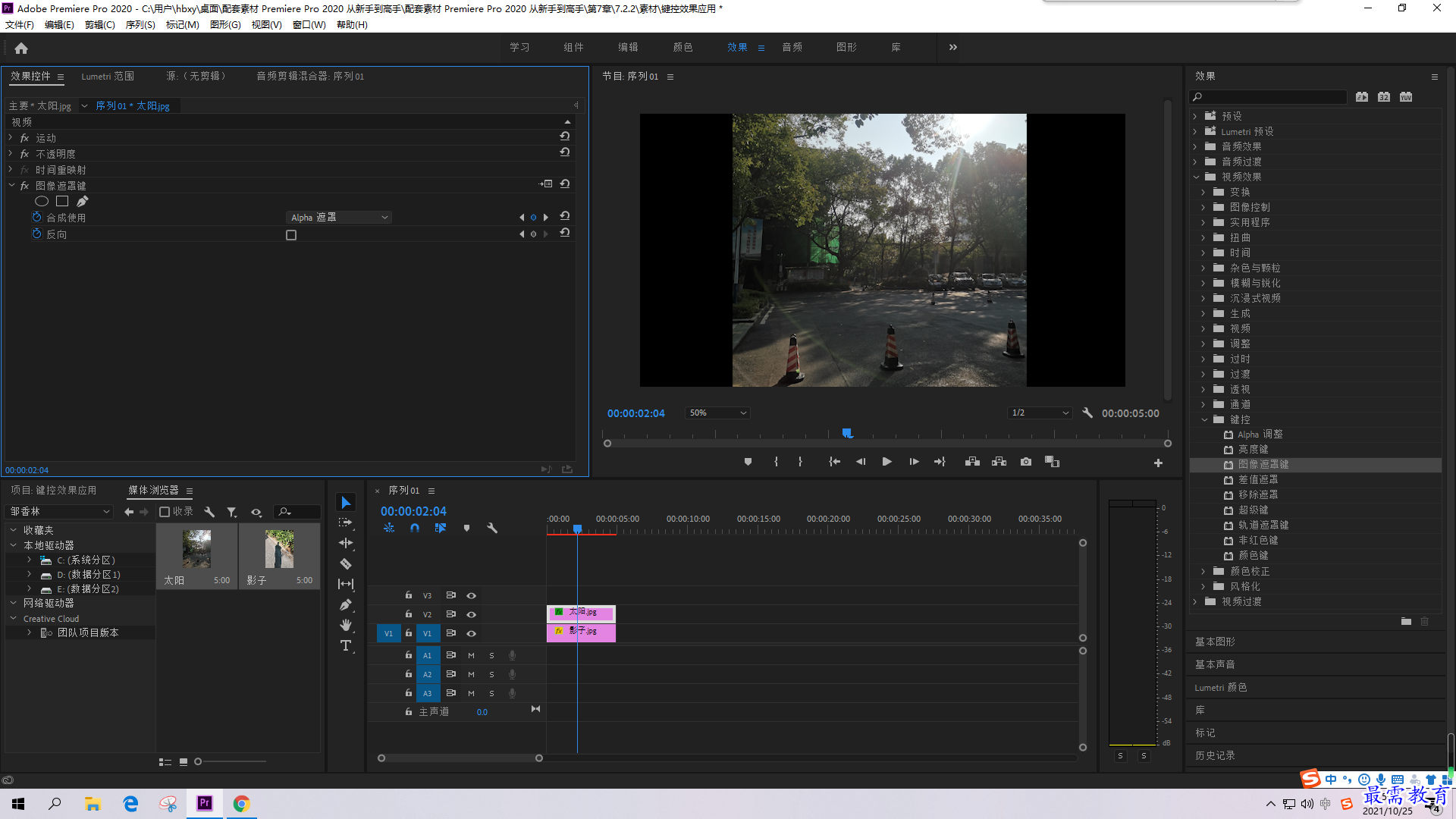The image size is (1456, 819).
Task: Hide track V3 output eye
Action: point(471,595)
